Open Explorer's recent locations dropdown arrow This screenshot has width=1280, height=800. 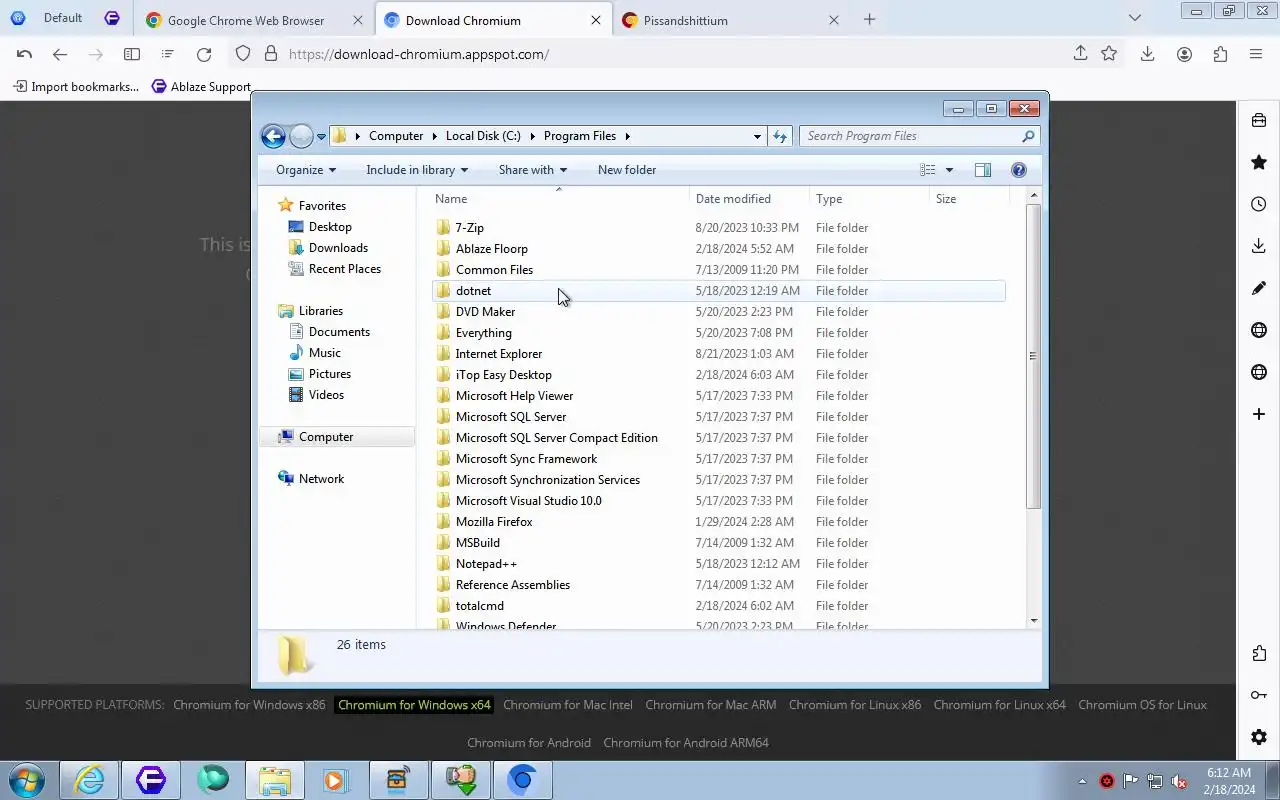tap(322, 136)
